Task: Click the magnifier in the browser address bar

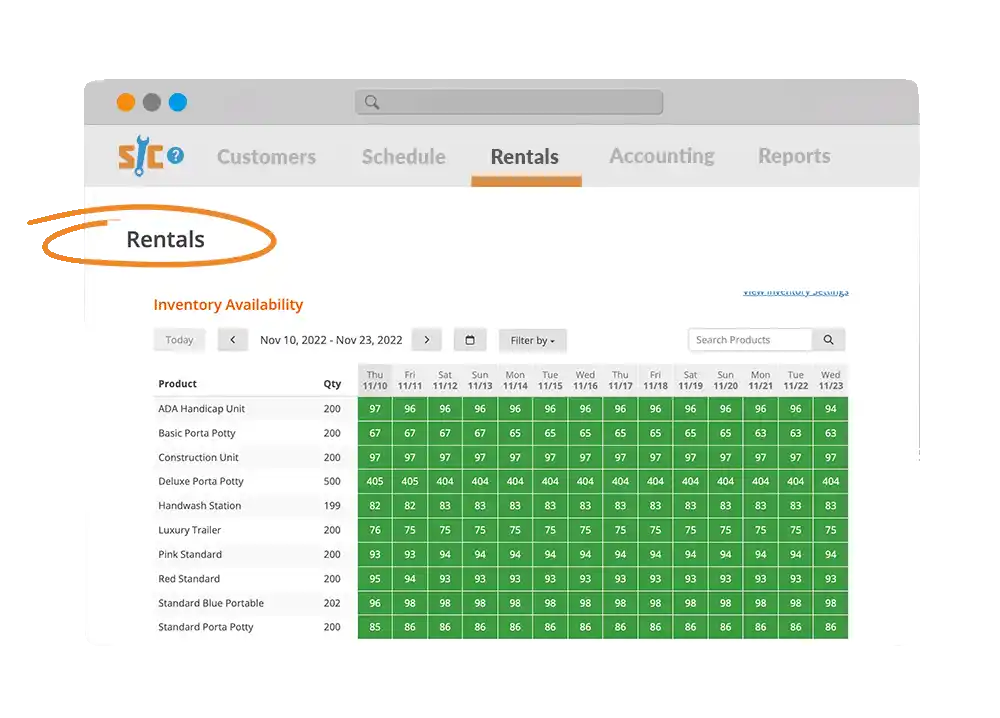Action: click(372, 102)
